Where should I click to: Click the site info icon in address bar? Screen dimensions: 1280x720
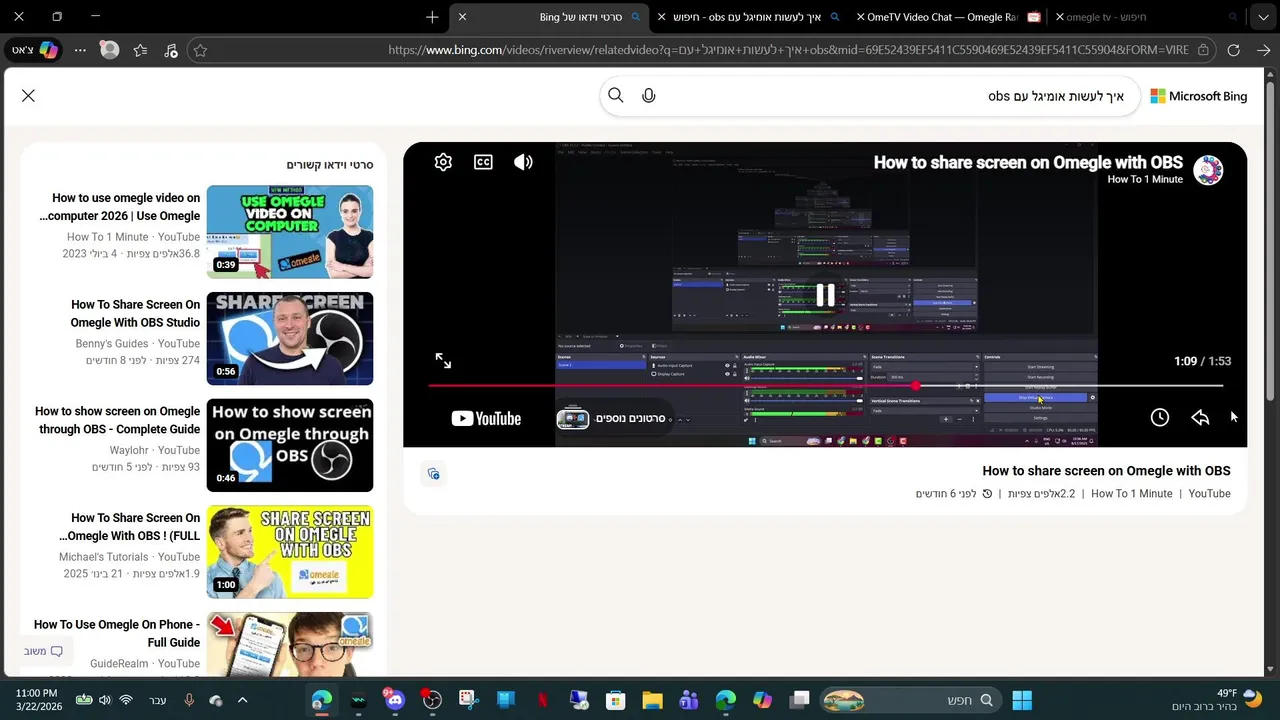click(1203, 50)
